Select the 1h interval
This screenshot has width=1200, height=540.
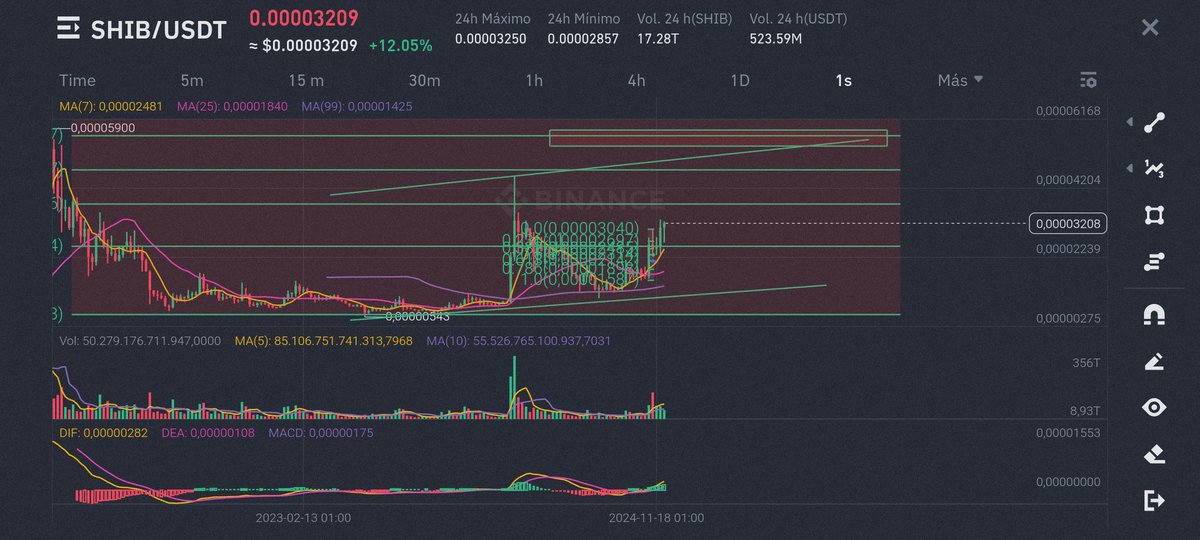[534, 80]
